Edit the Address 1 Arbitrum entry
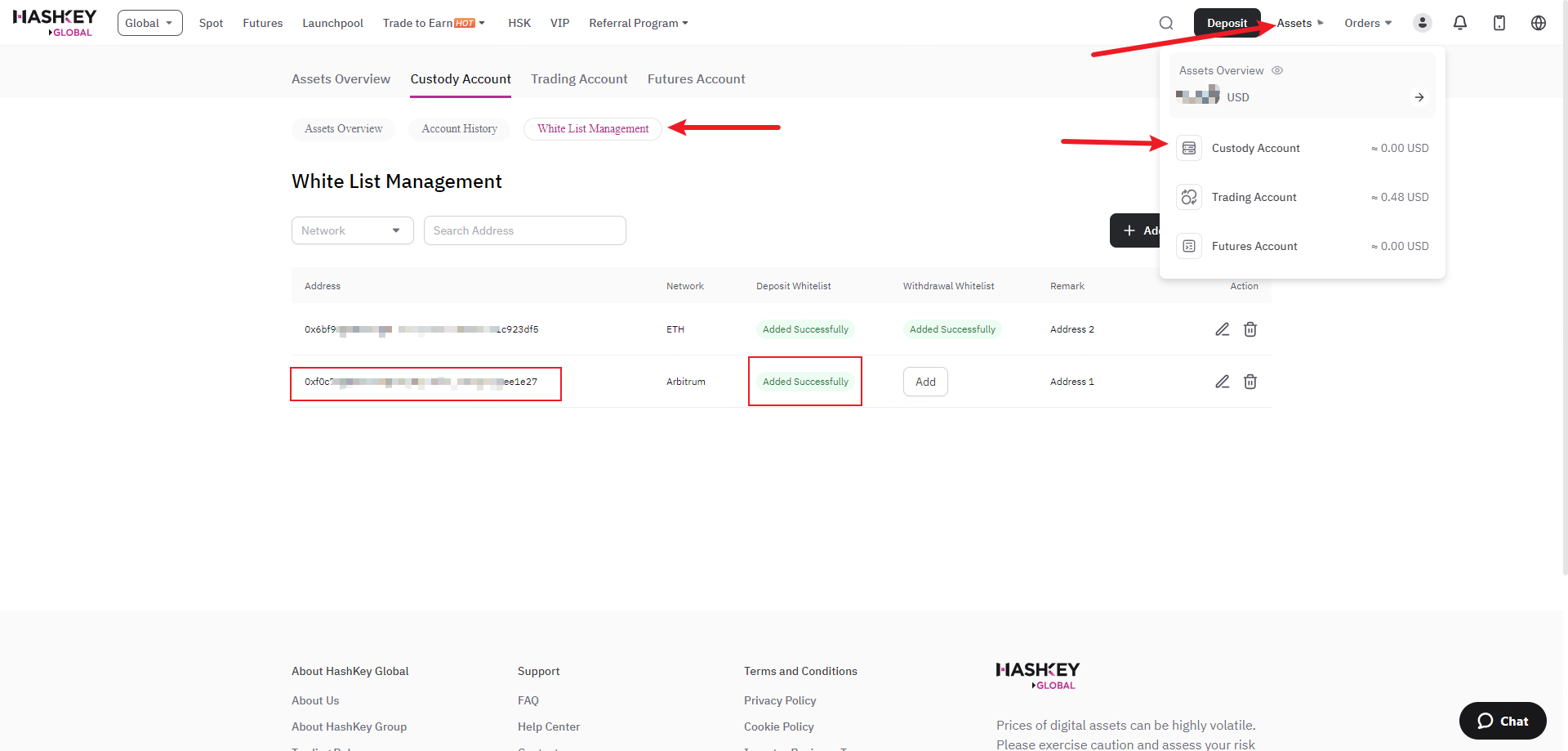The image size is (1568, 751). click(1222, 382)
